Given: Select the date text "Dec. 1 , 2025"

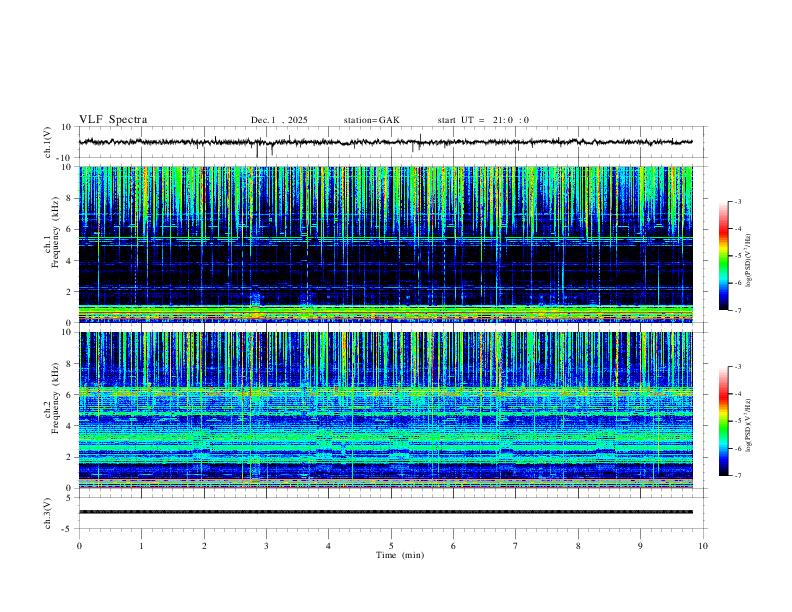Looking at the screenshot, I should click(279, 120).
